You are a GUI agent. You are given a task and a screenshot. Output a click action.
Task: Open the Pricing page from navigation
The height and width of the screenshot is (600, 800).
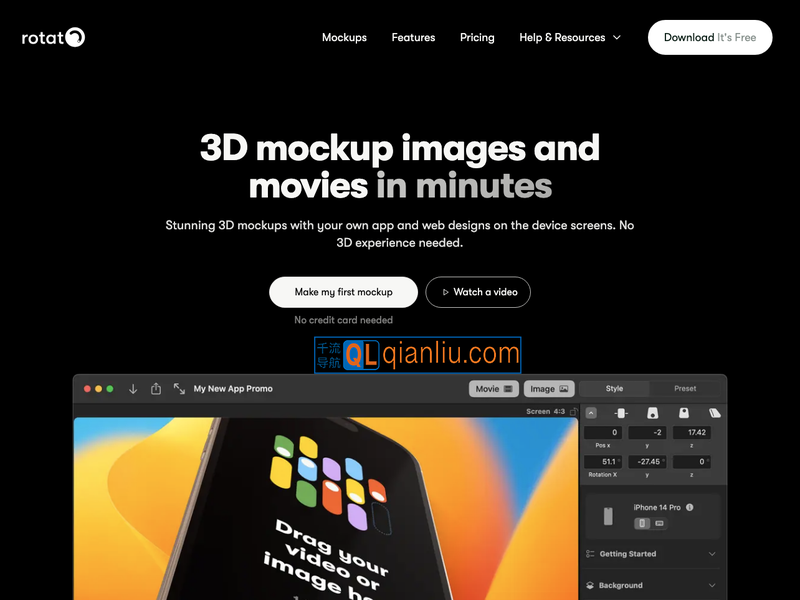tap(477, 37)
